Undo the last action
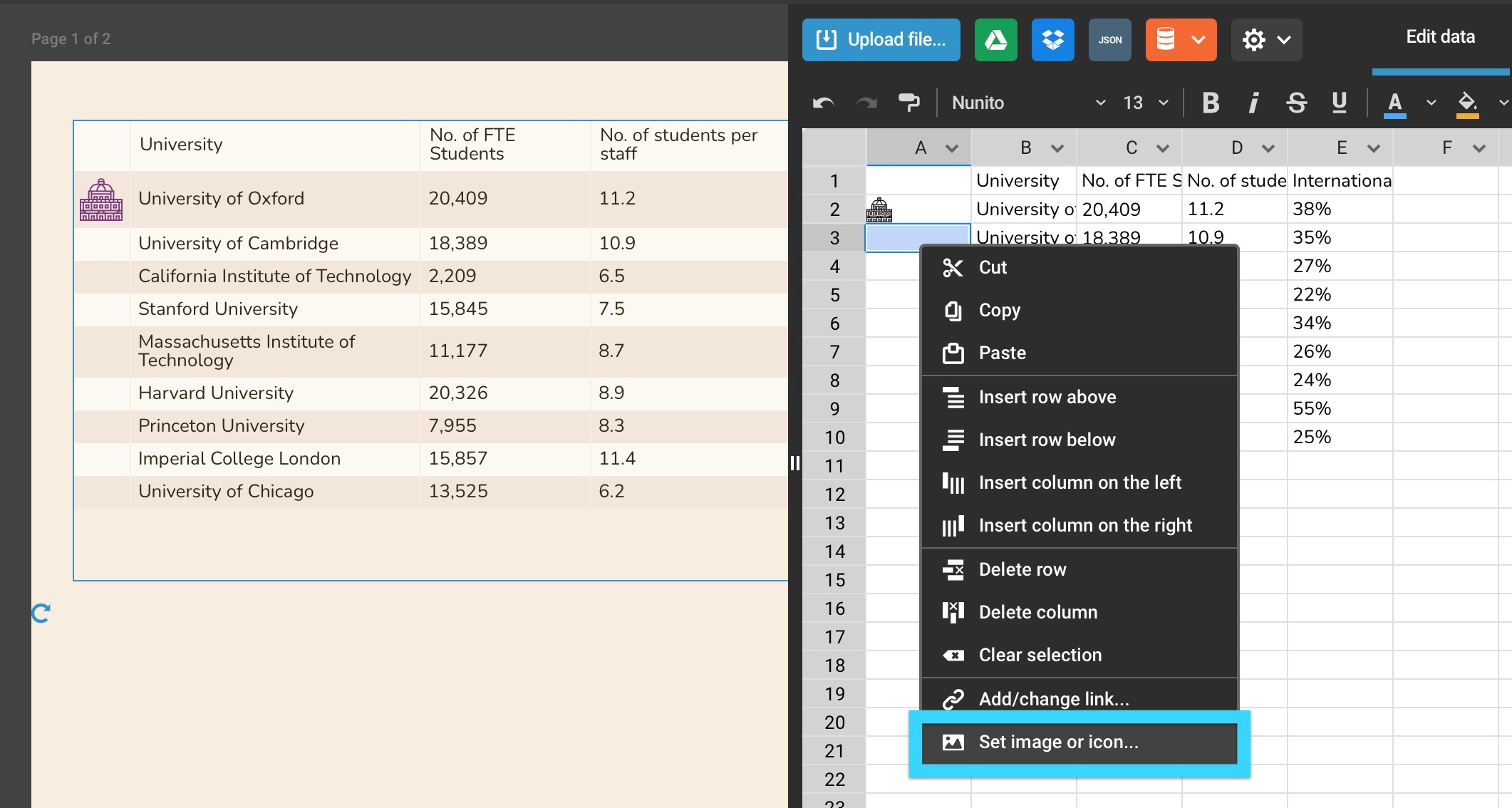This screenshot has height=808, width=1512. (823, 103)
